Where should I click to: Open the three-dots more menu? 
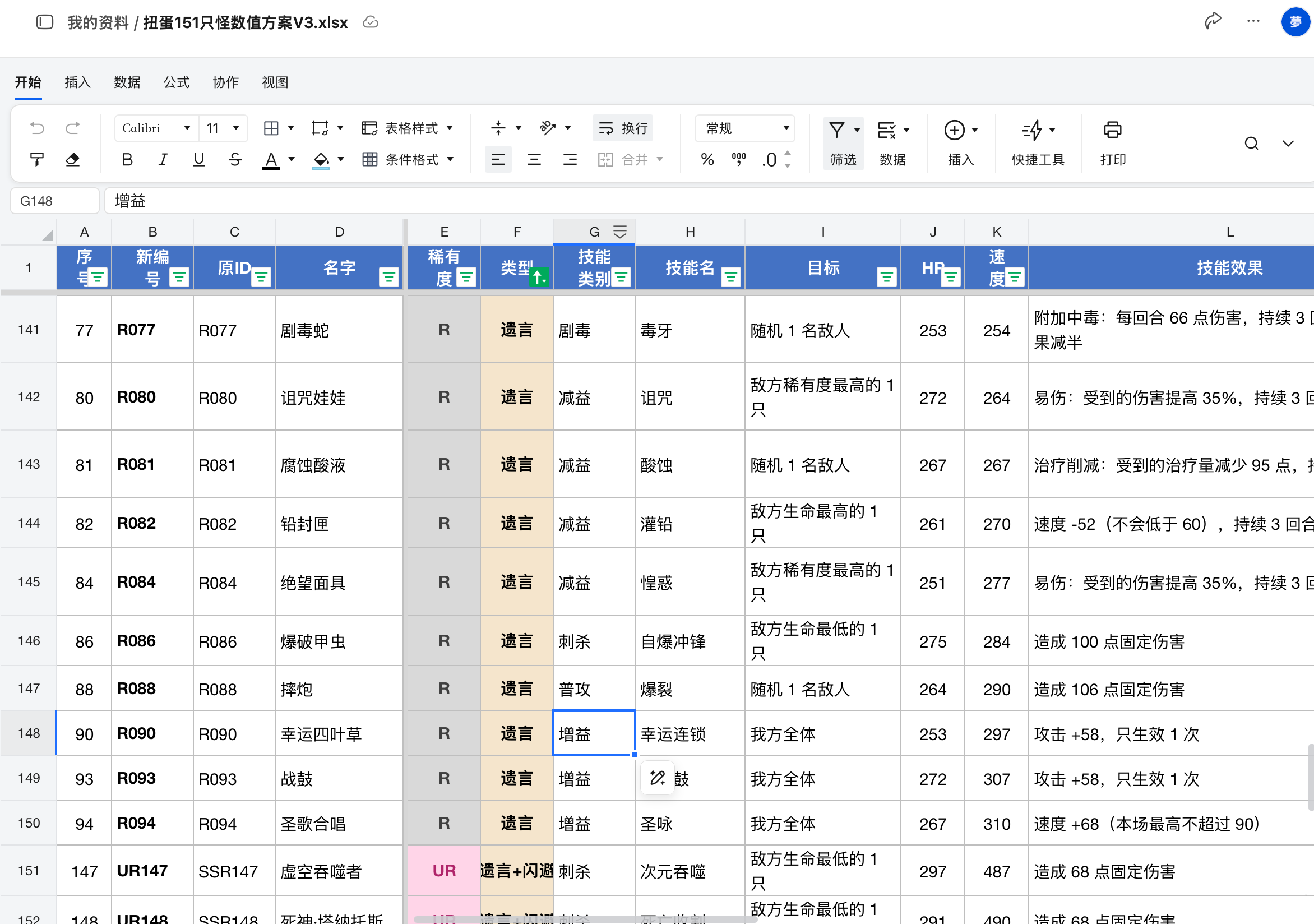coord(1253,22)
